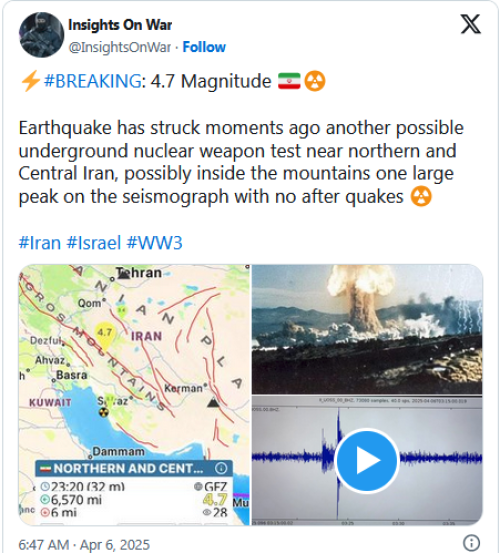The height and width of the screenshot is (553, 500).
Task: Open the #Israel hashtag link
Action: click(93, 243)
